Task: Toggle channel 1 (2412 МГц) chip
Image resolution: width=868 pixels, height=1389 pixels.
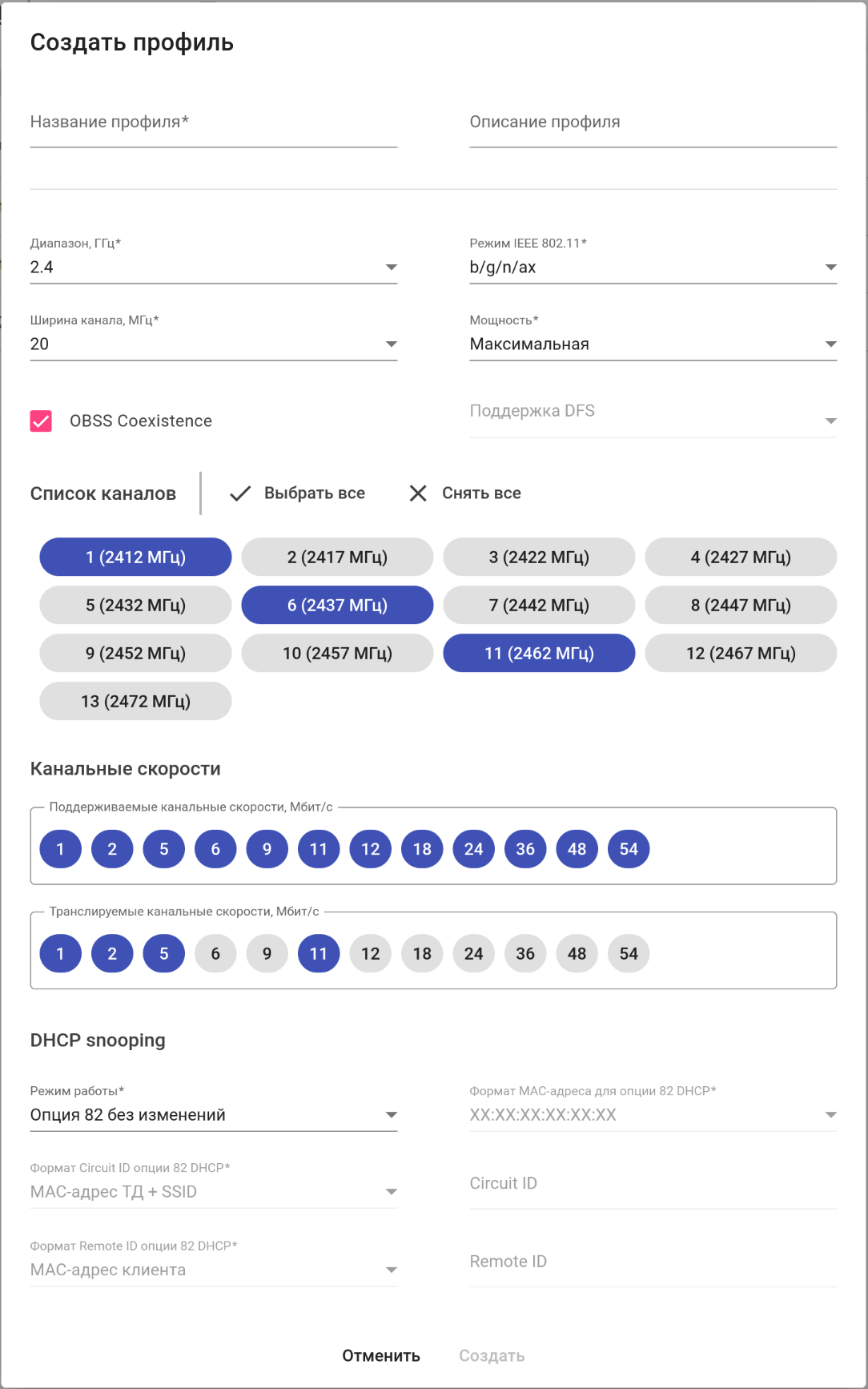Action: [135, 558]
